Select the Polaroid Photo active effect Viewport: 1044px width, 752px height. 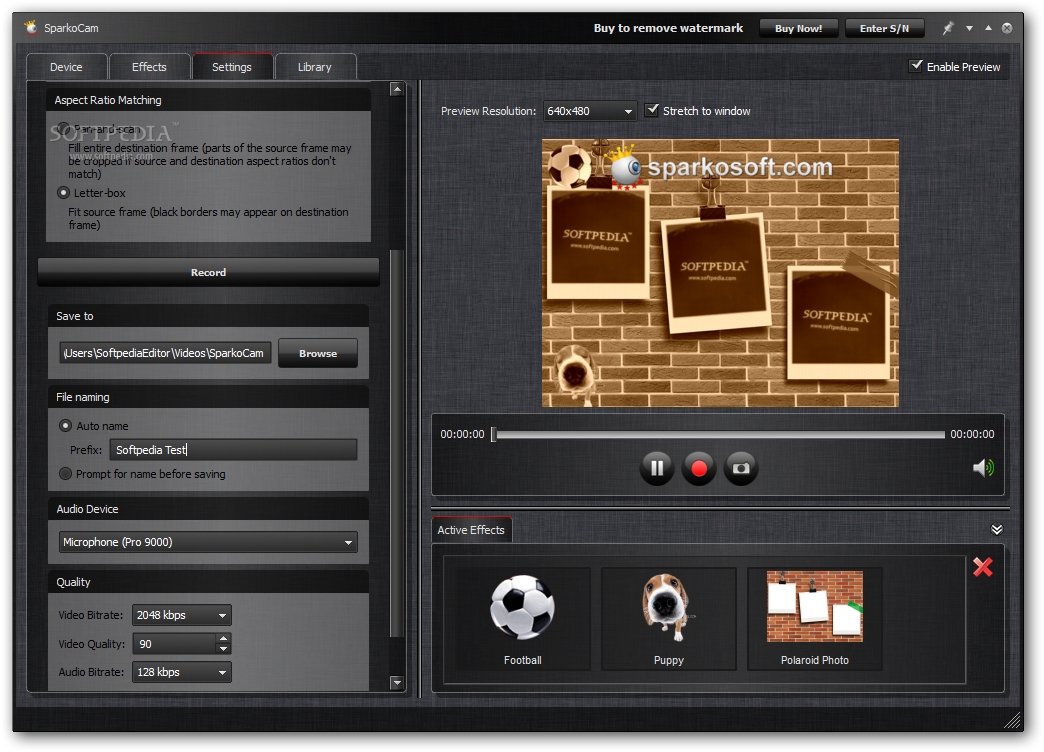tap(814, 619)
